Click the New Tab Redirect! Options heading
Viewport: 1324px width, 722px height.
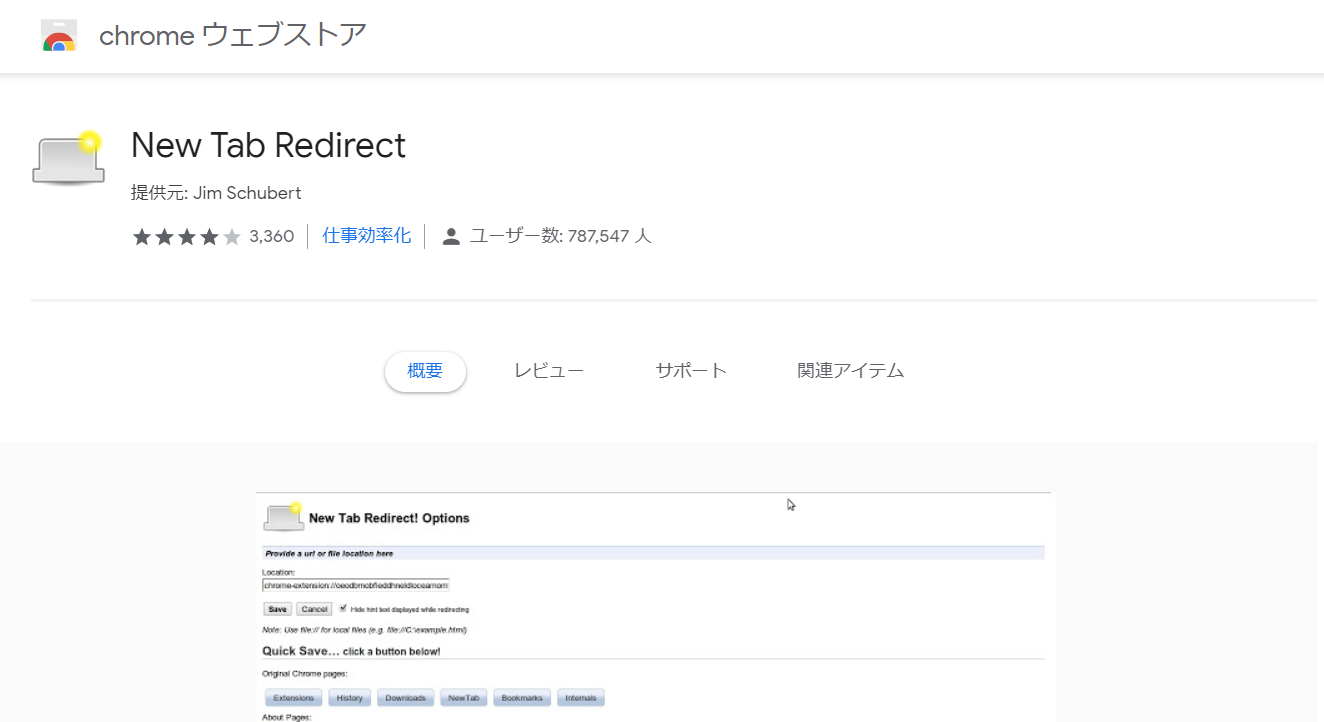coord(389,518)
